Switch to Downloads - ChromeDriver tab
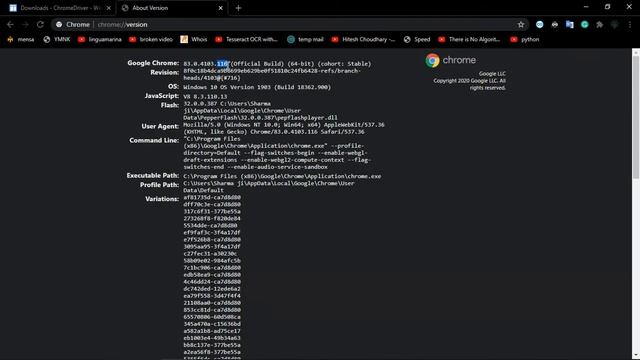640x360 pixels. (x=60, y=8)
